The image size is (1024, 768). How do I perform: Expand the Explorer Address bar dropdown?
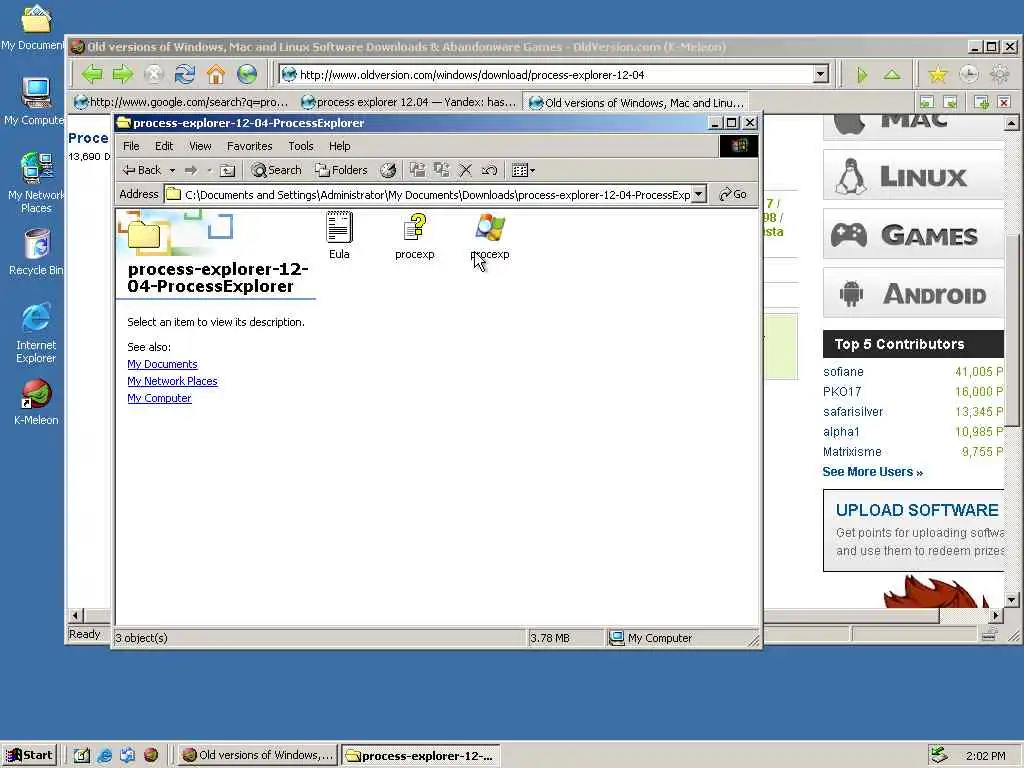pyautogui.click(x=699, y=194)
